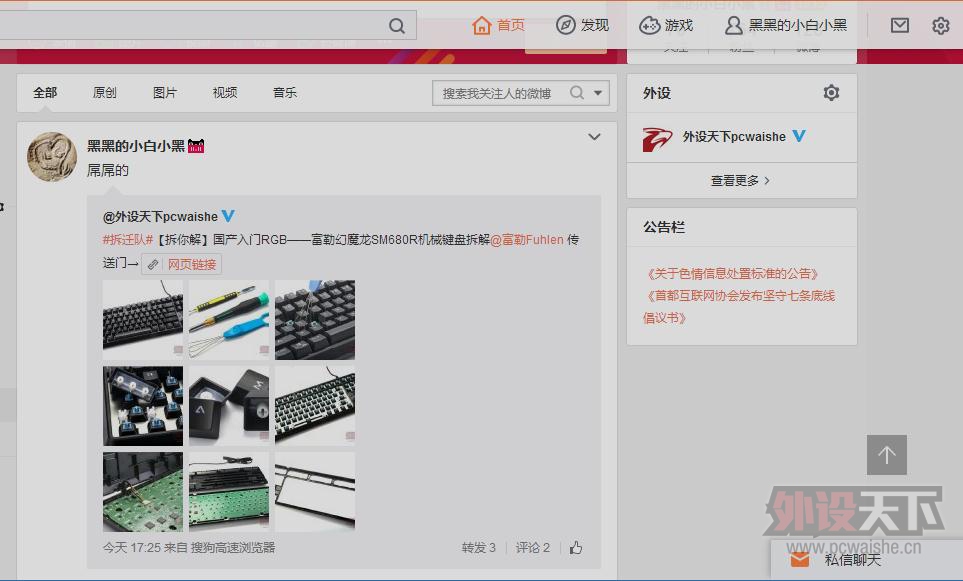963x581 pixels.
Task: Click the link icon before 网页链接
Action: 153,265
